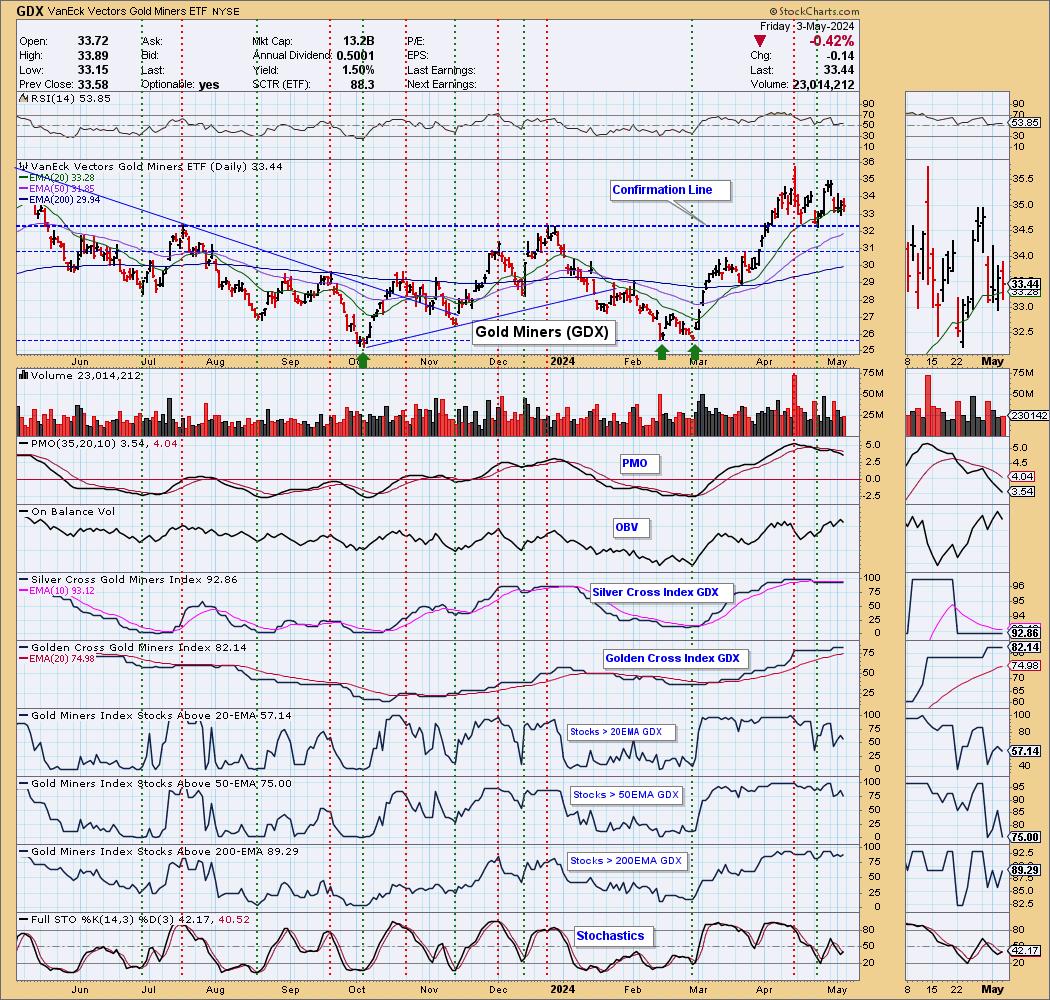Click the Prev Close value 33.58
Screen dimensions: 1050x1000
[93, 84]
